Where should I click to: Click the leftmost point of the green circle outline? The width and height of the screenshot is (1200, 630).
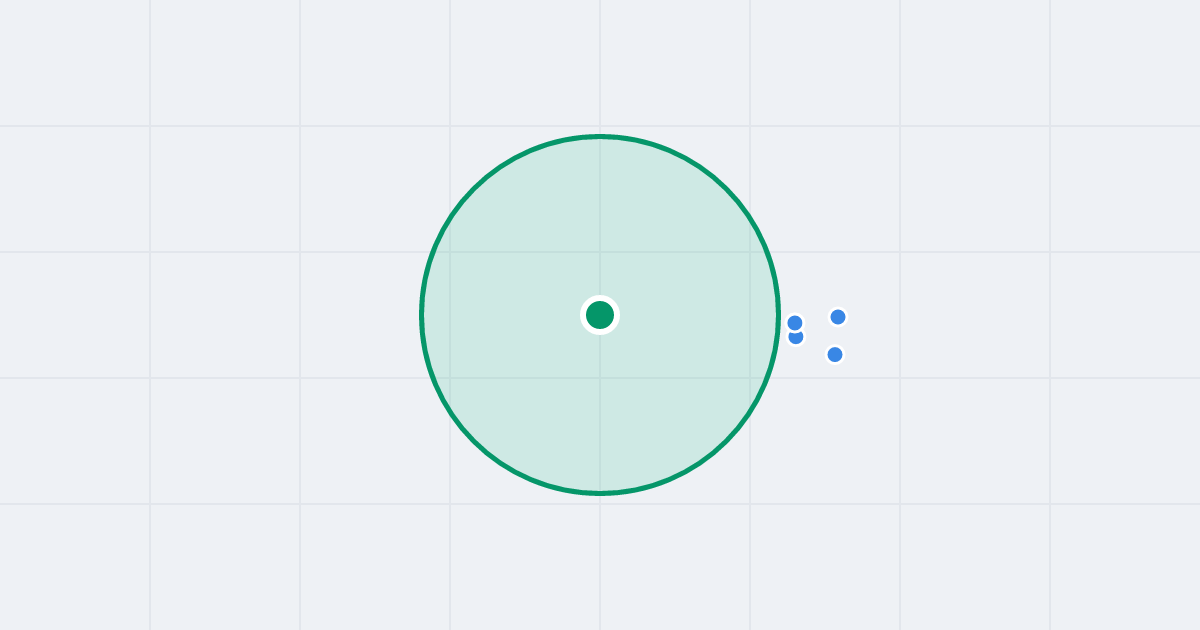point(422,315)
